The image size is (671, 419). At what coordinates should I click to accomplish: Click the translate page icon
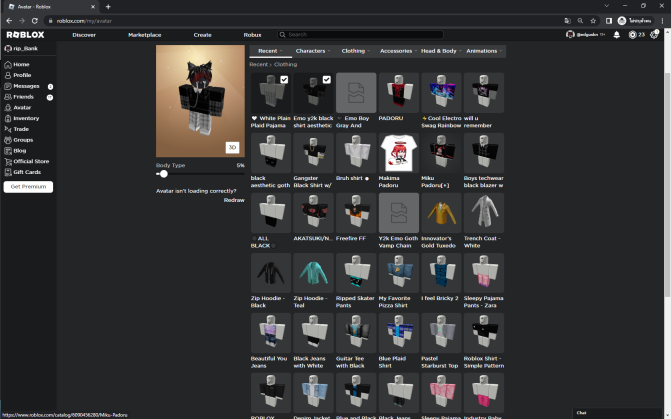point(567,21)
